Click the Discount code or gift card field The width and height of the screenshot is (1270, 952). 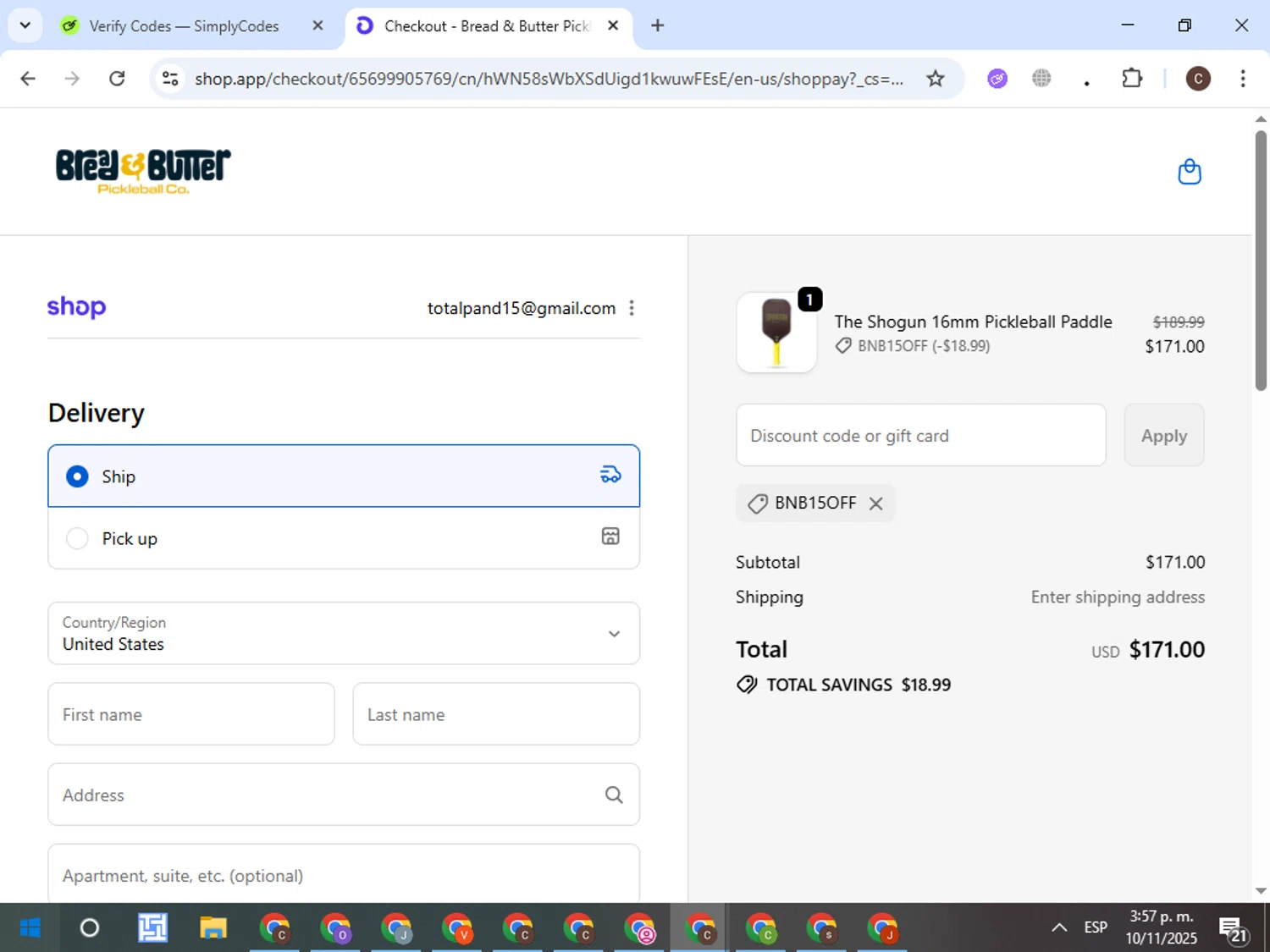(x=921, y=435)
